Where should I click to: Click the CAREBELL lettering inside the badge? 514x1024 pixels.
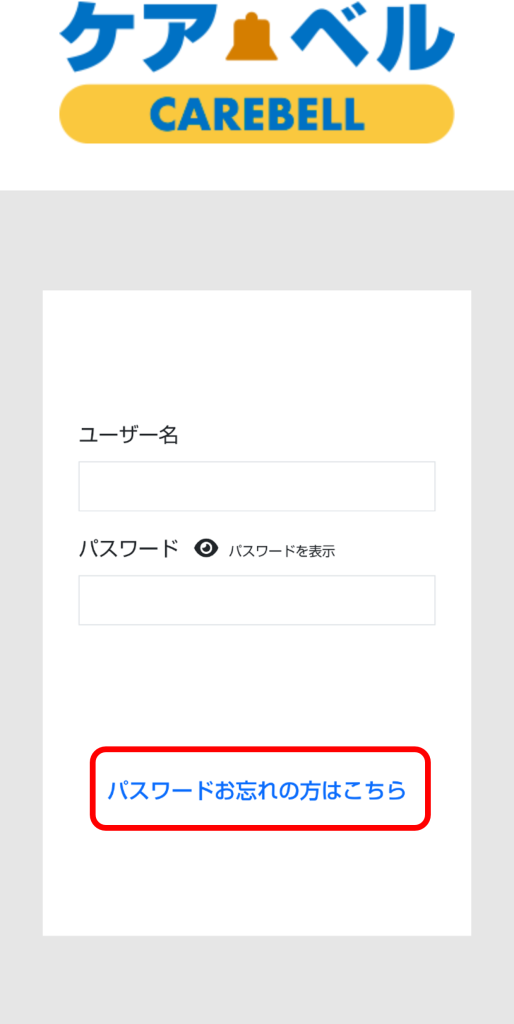click(x=257, y=114)
